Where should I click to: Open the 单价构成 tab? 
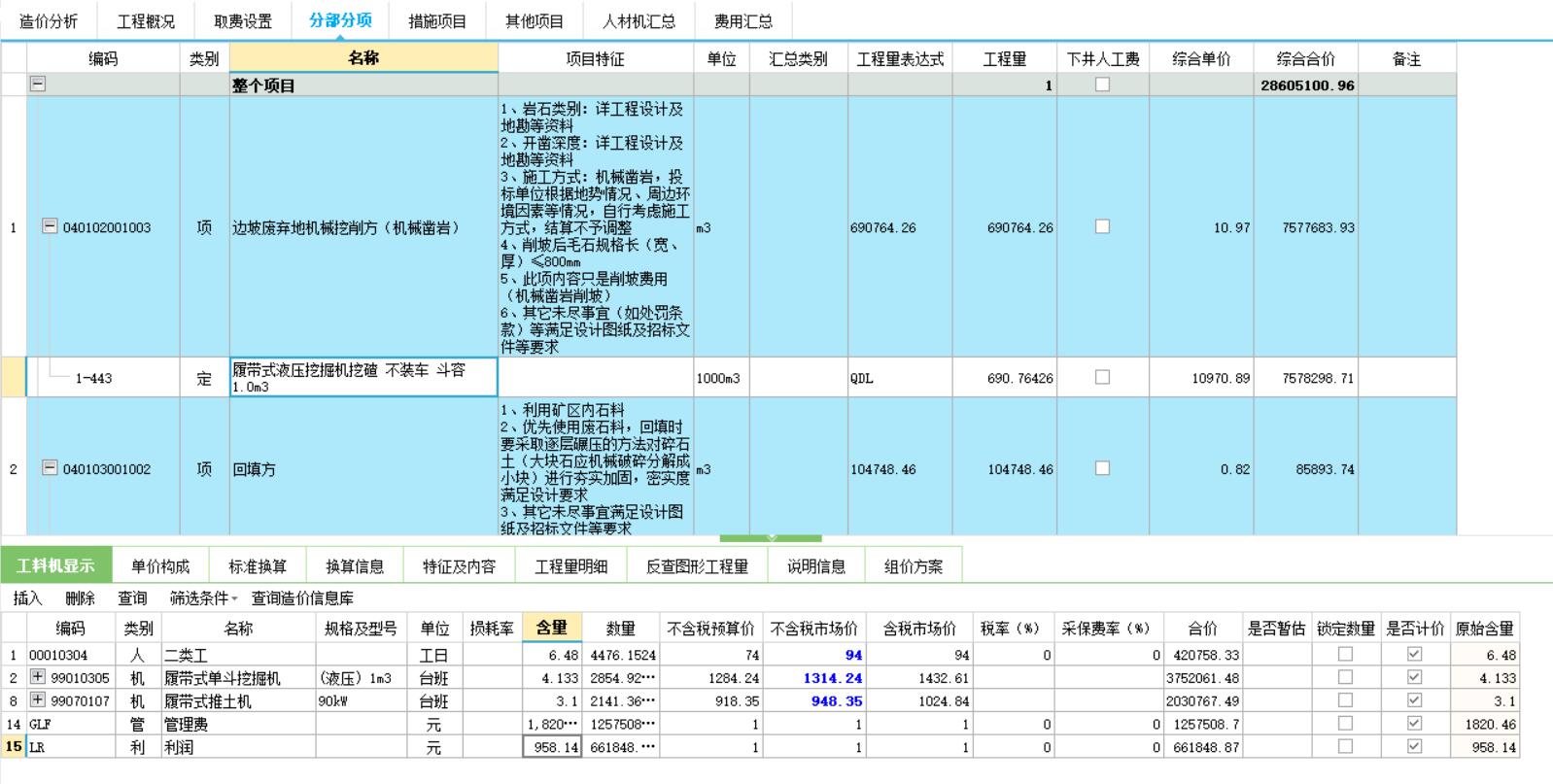point(160,566)
